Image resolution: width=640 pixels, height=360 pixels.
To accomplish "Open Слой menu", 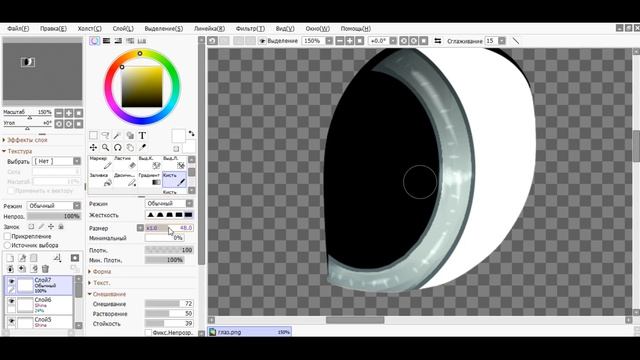I will [123, 29].
